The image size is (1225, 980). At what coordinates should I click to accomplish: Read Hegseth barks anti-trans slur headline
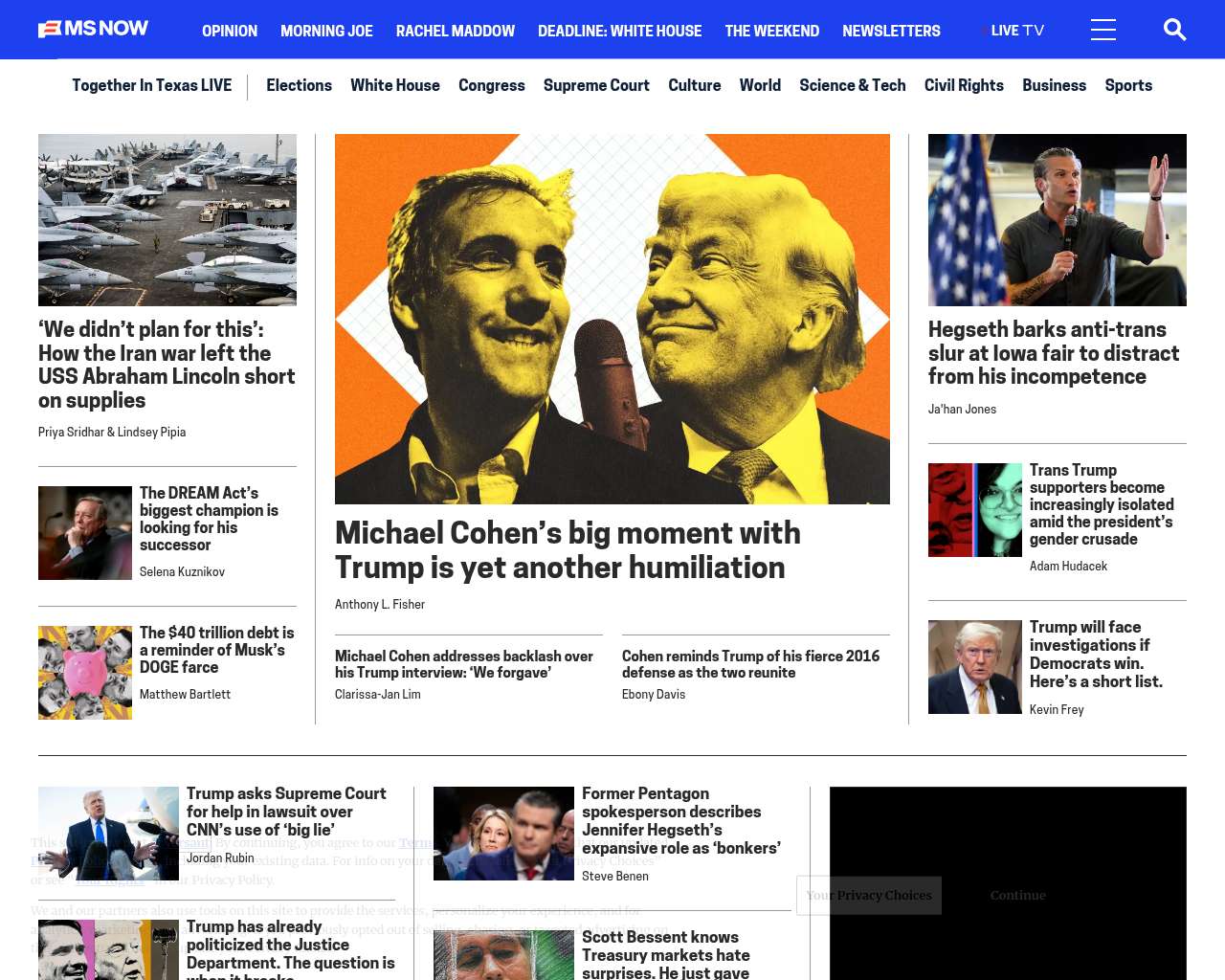(x=1054, y=353)
